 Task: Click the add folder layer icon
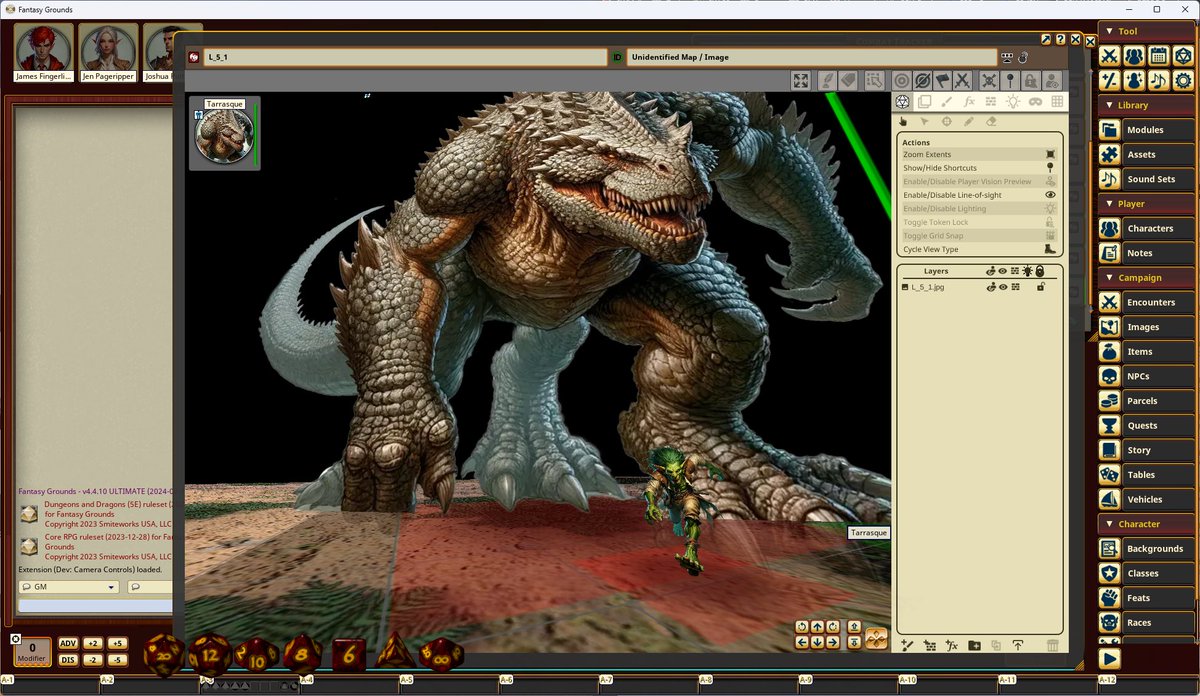tap(975, 646)
